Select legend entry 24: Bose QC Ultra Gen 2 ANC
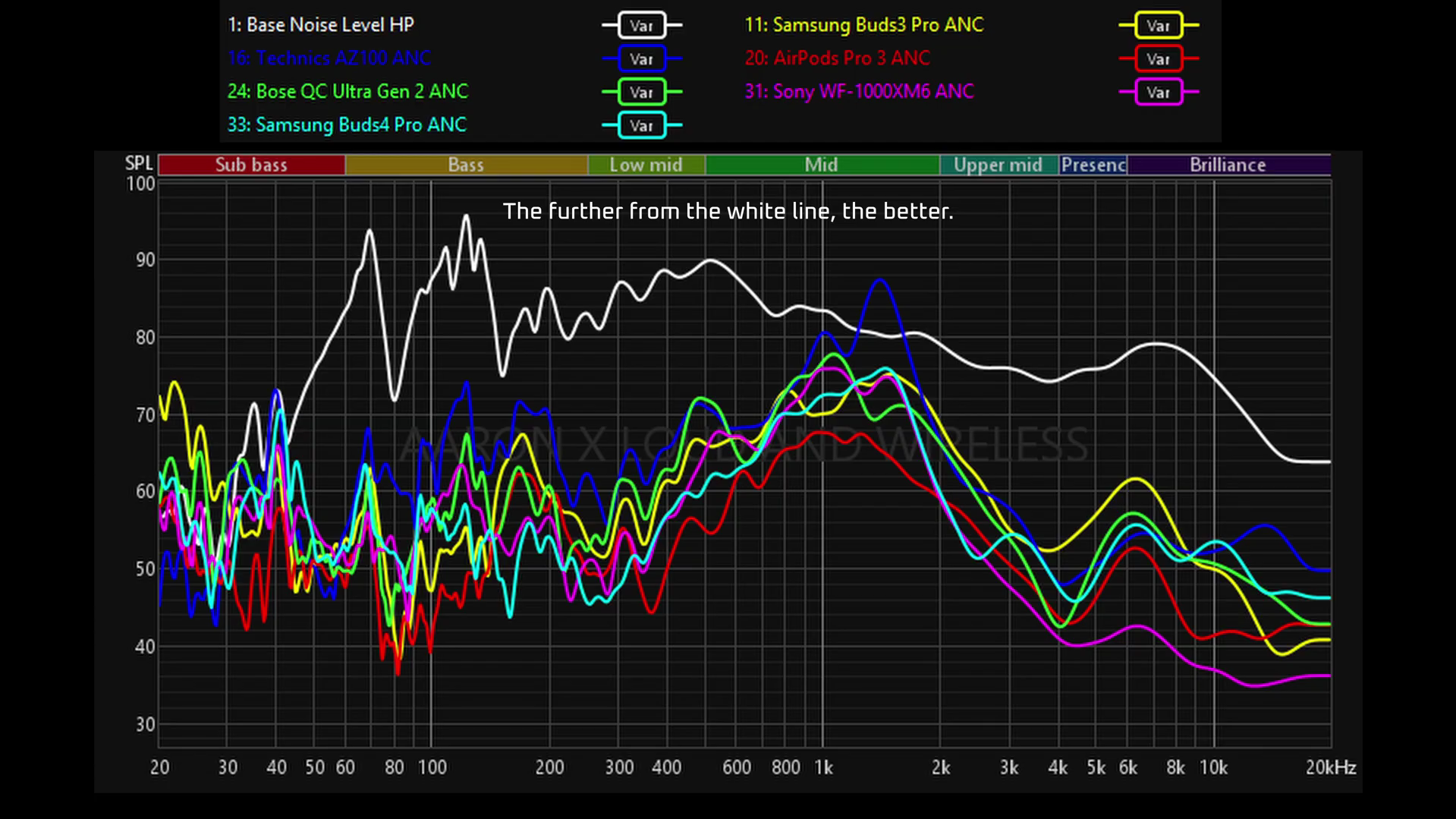This screenshot has height=819, width=1456. tap(348, 92)
